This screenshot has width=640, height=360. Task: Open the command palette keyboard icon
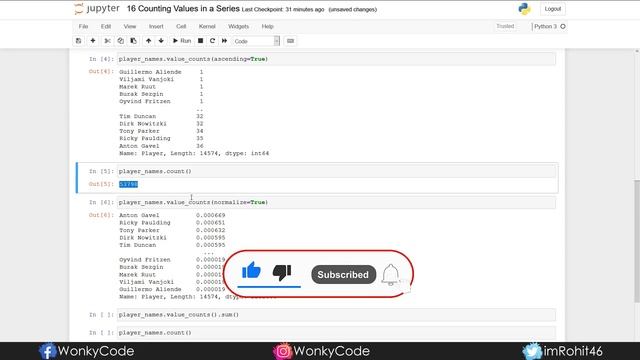pyautogui.click(x=290, y=41)
